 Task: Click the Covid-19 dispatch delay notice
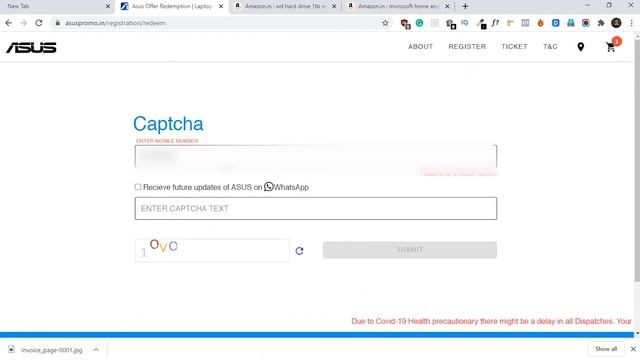(x=491, y=321)
